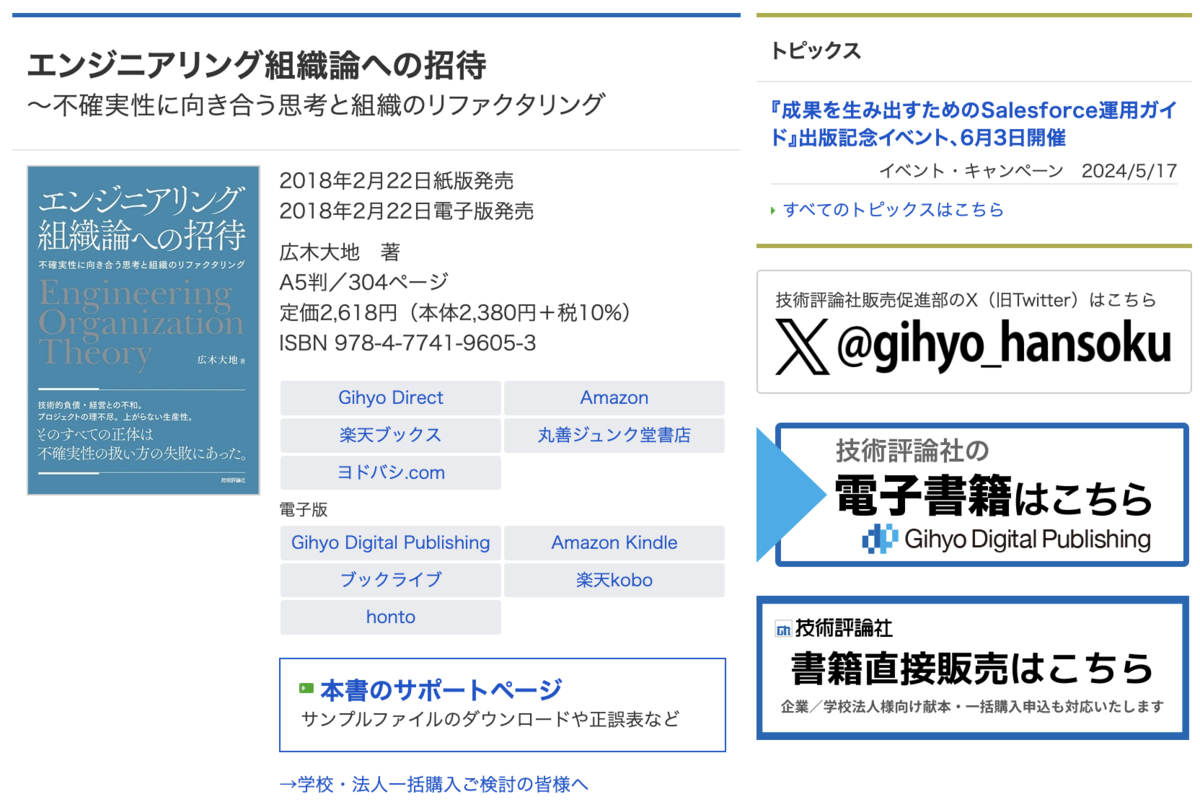Click the green arrow before すべてのトピックス
The width and height of the screenshot is (1200, 802).
pos(774,211)
